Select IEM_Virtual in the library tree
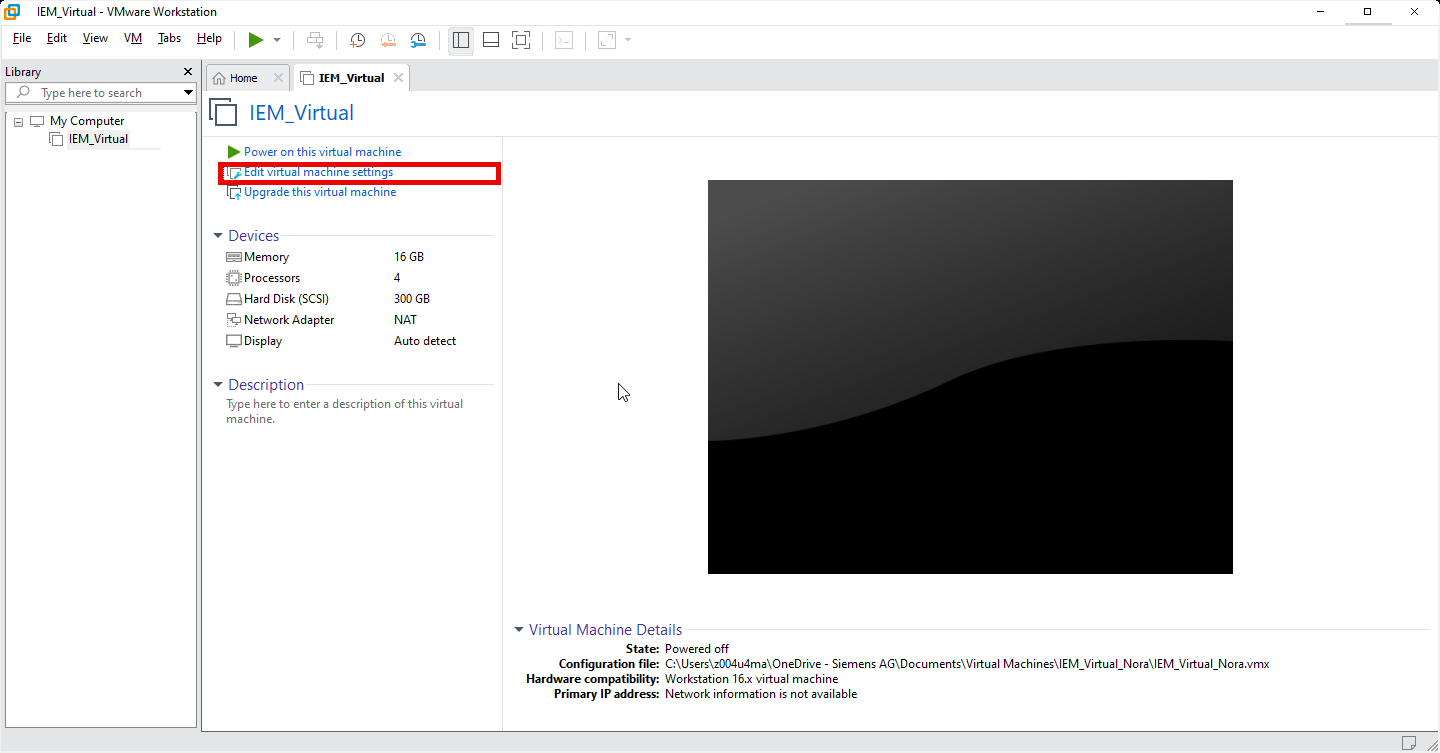The width and height of the screenshot is (1440, 753). point(97,138)
